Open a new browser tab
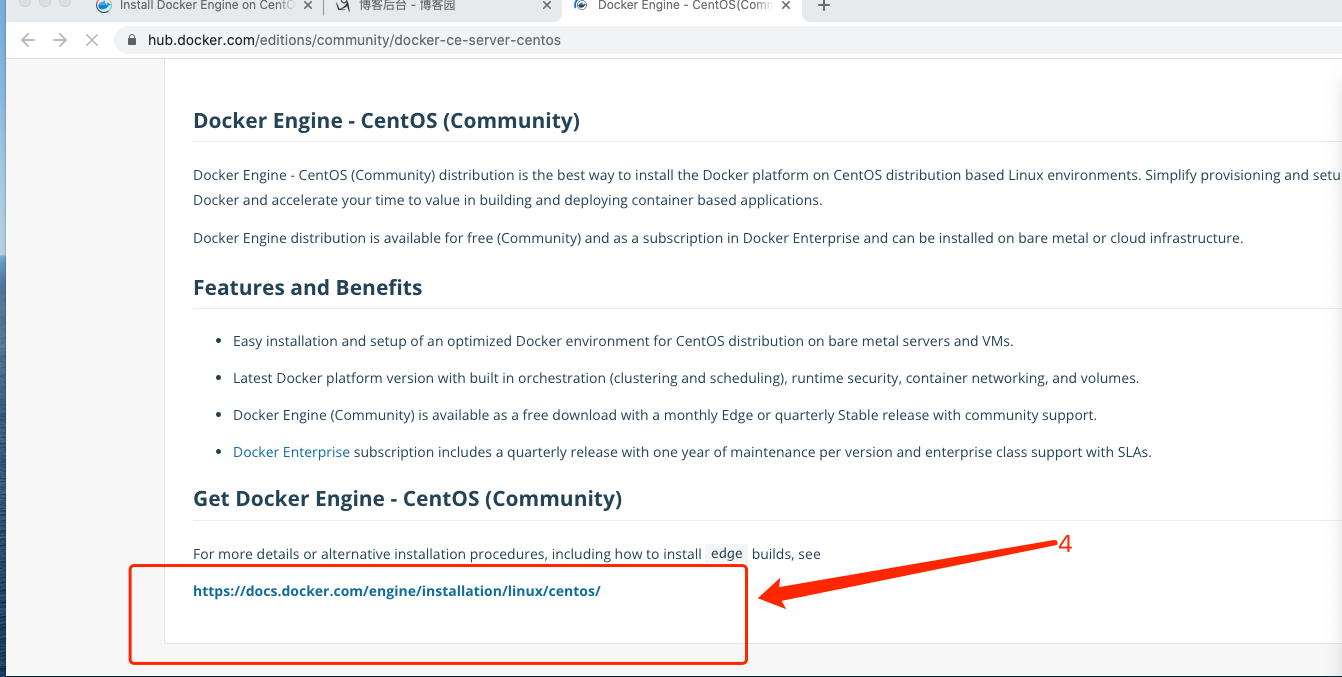 pos(824,6)
